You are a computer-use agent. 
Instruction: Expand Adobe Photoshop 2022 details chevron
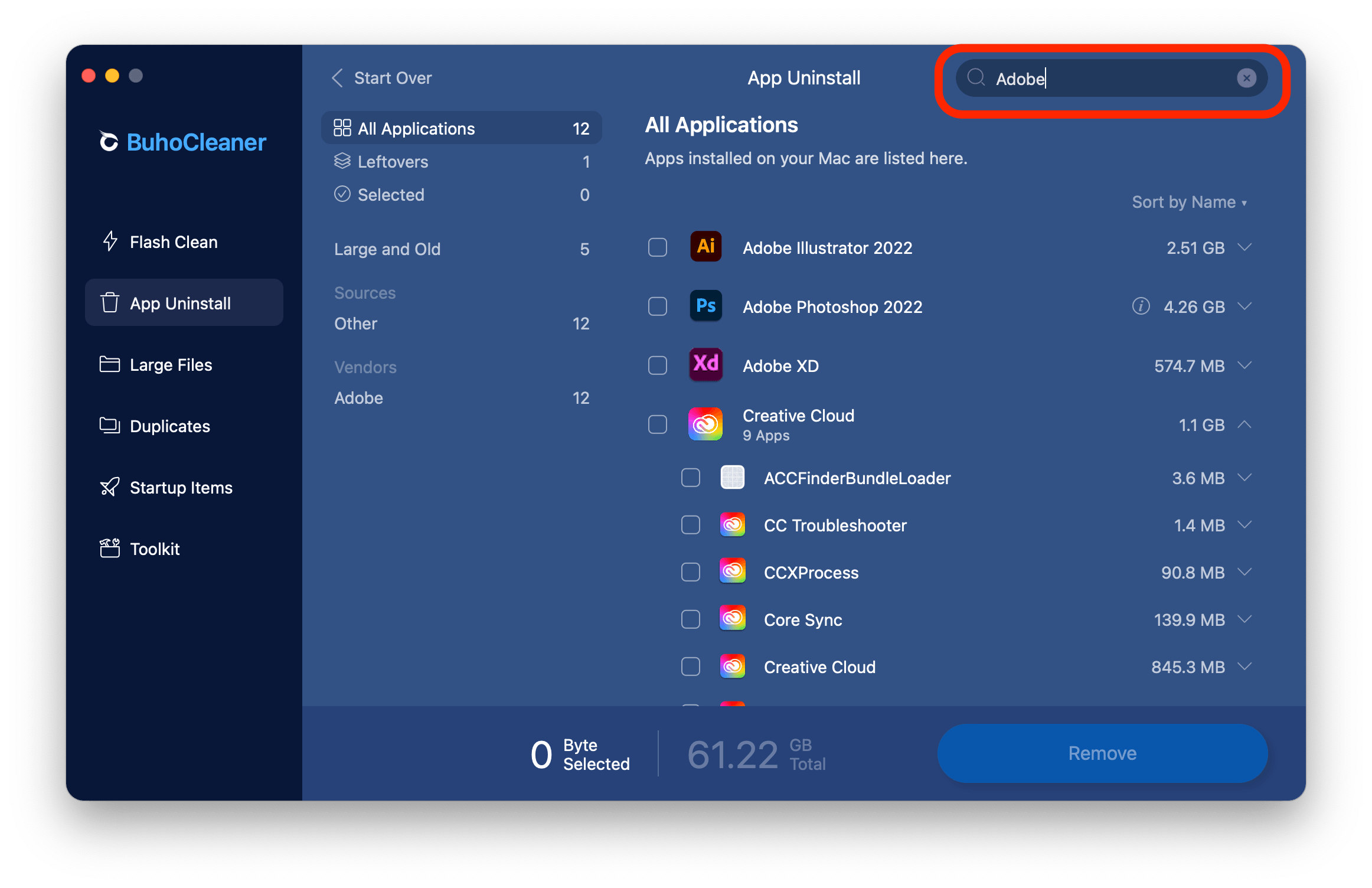coord(1244,306)
